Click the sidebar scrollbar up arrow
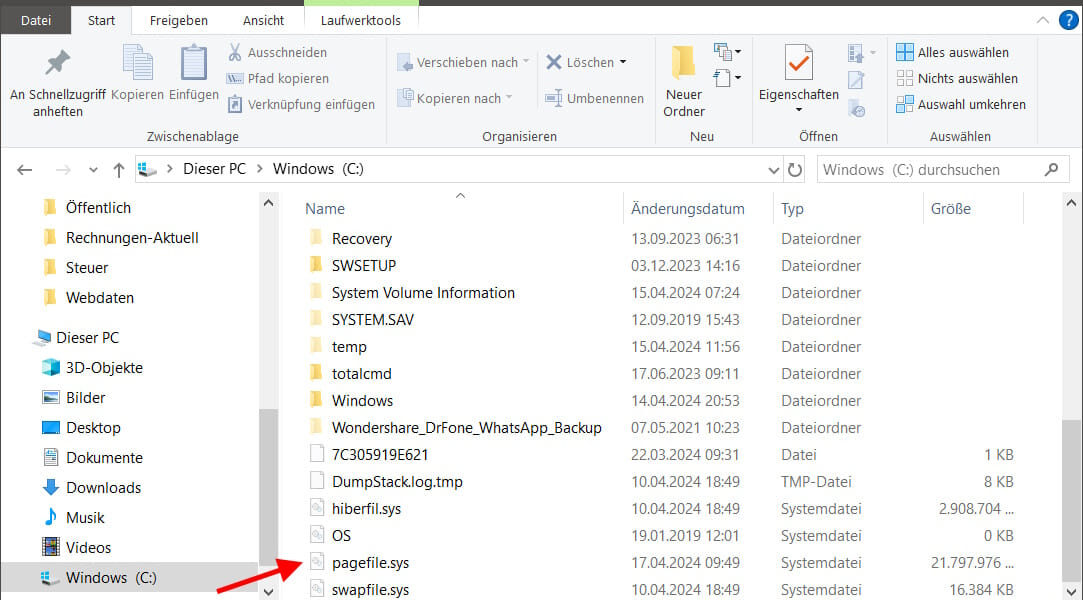The image size is (1083, 600). tap(269, 203)
